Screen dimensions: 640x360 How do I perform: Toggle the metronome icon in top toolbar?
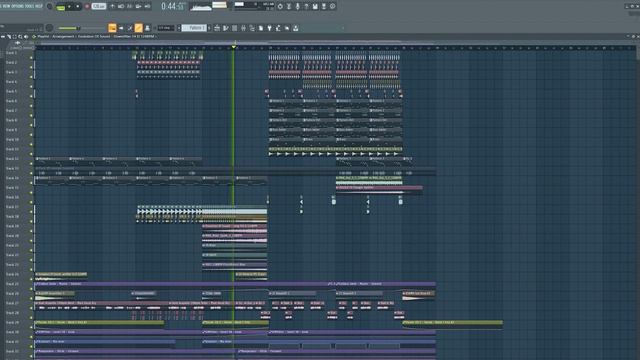click(x=112, y=6)
